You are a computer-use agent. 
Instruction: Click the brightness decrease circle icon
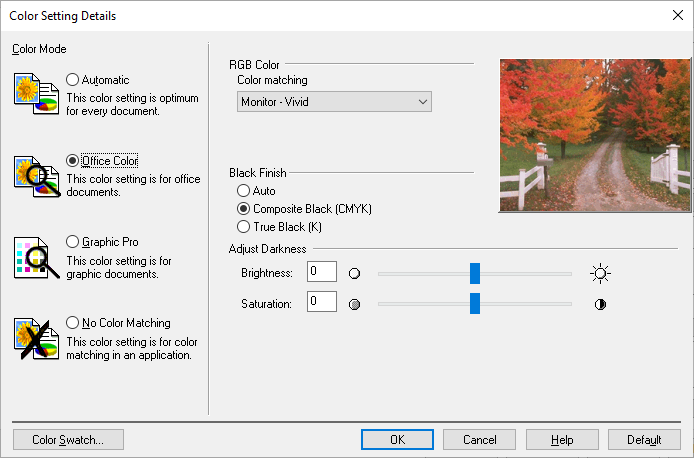354,273
